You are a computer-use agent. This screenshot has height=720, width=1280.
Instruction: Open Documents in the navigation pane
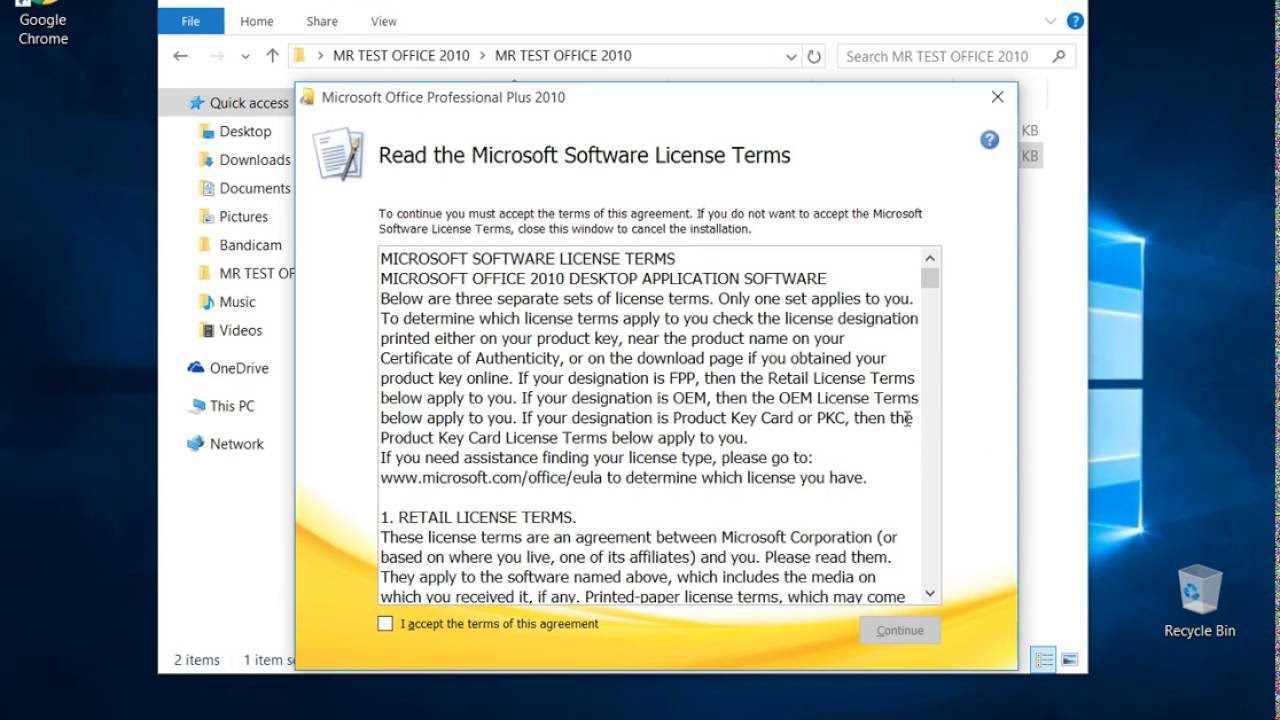click(x=255, y=188)
